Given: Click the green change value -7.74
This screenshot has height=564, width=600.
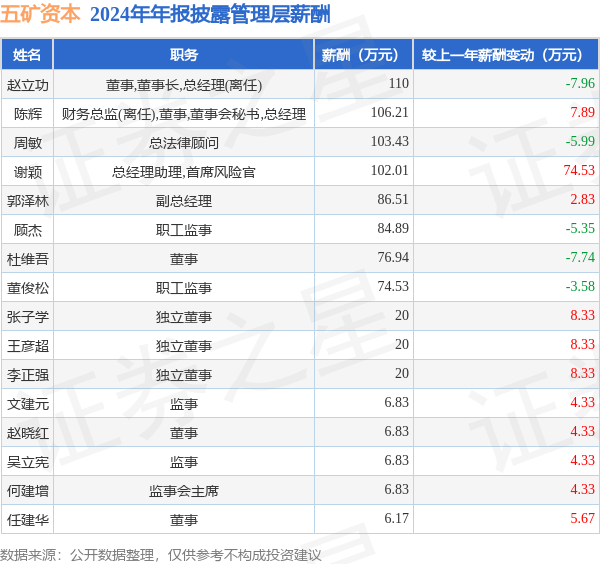Looking at the screenshot, I should 580,257.
